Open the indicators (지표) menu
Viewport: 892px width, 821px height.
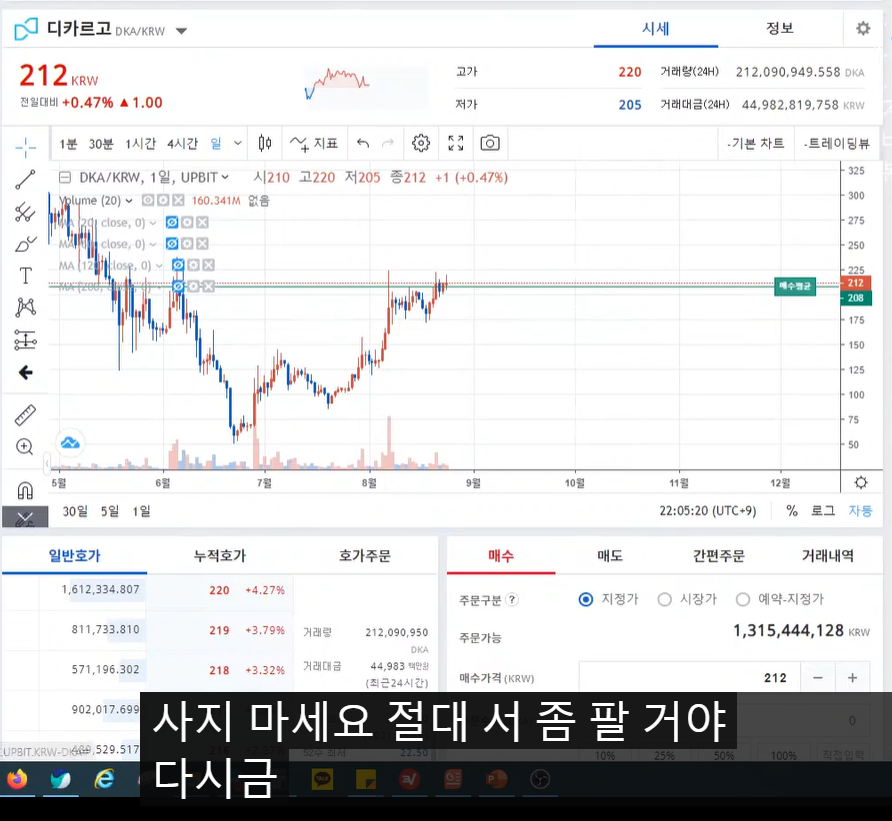click(313, 143)
